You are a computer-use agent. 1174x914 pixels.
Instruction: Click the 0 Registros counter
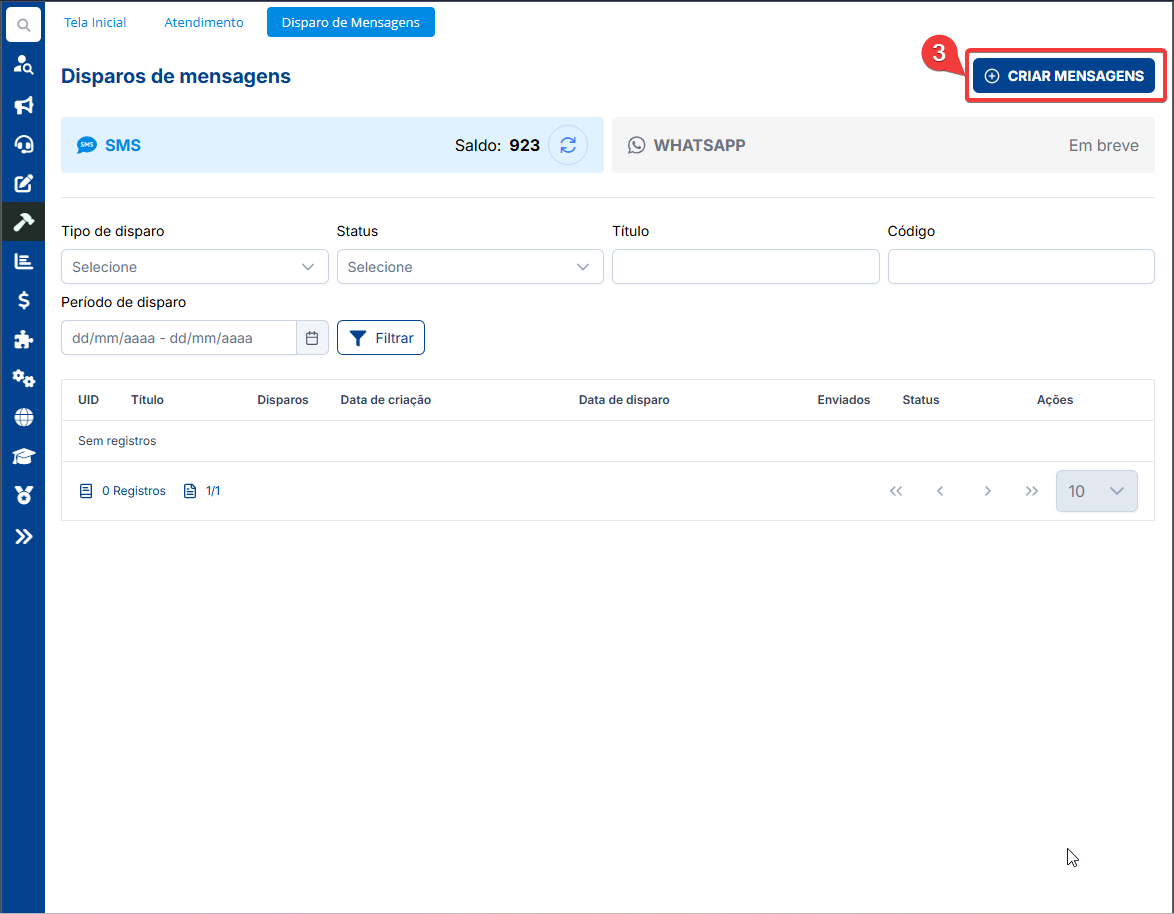[x=124, y=491]
